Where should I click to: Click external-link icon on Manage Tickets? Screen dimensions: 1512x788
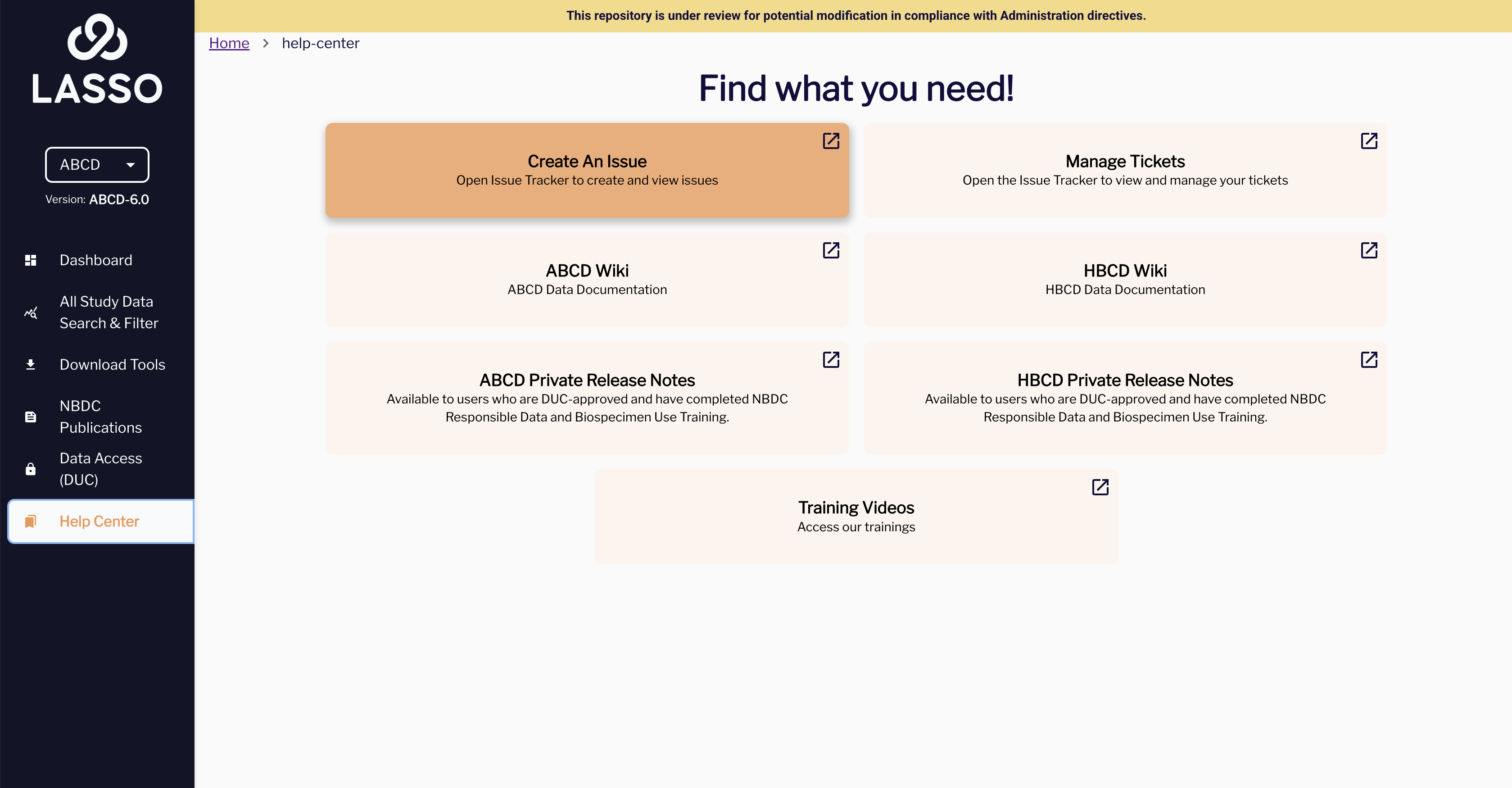1369,141
